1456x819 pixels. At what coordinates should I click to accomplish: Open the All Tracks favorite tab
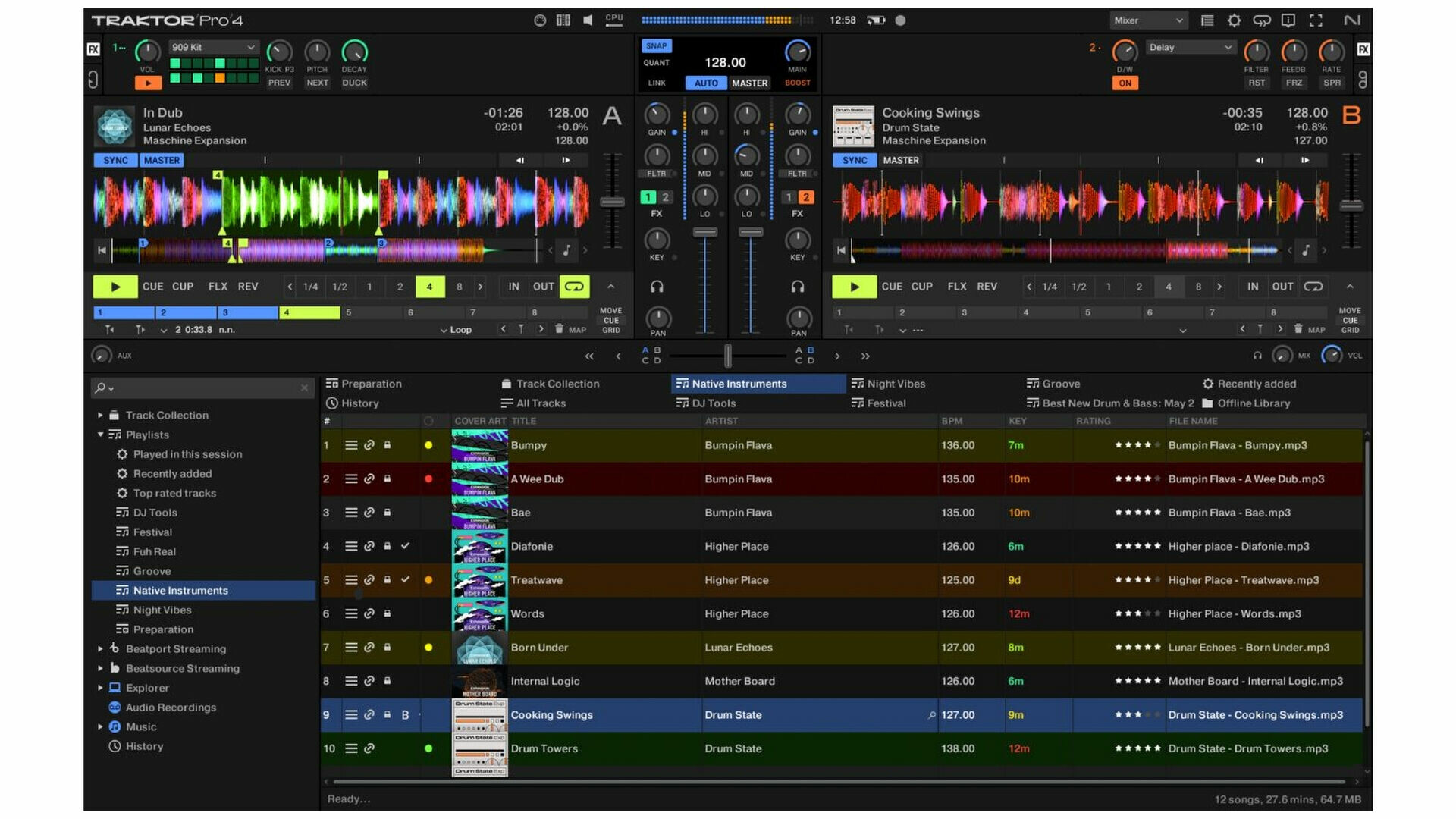tap(533, 403)
